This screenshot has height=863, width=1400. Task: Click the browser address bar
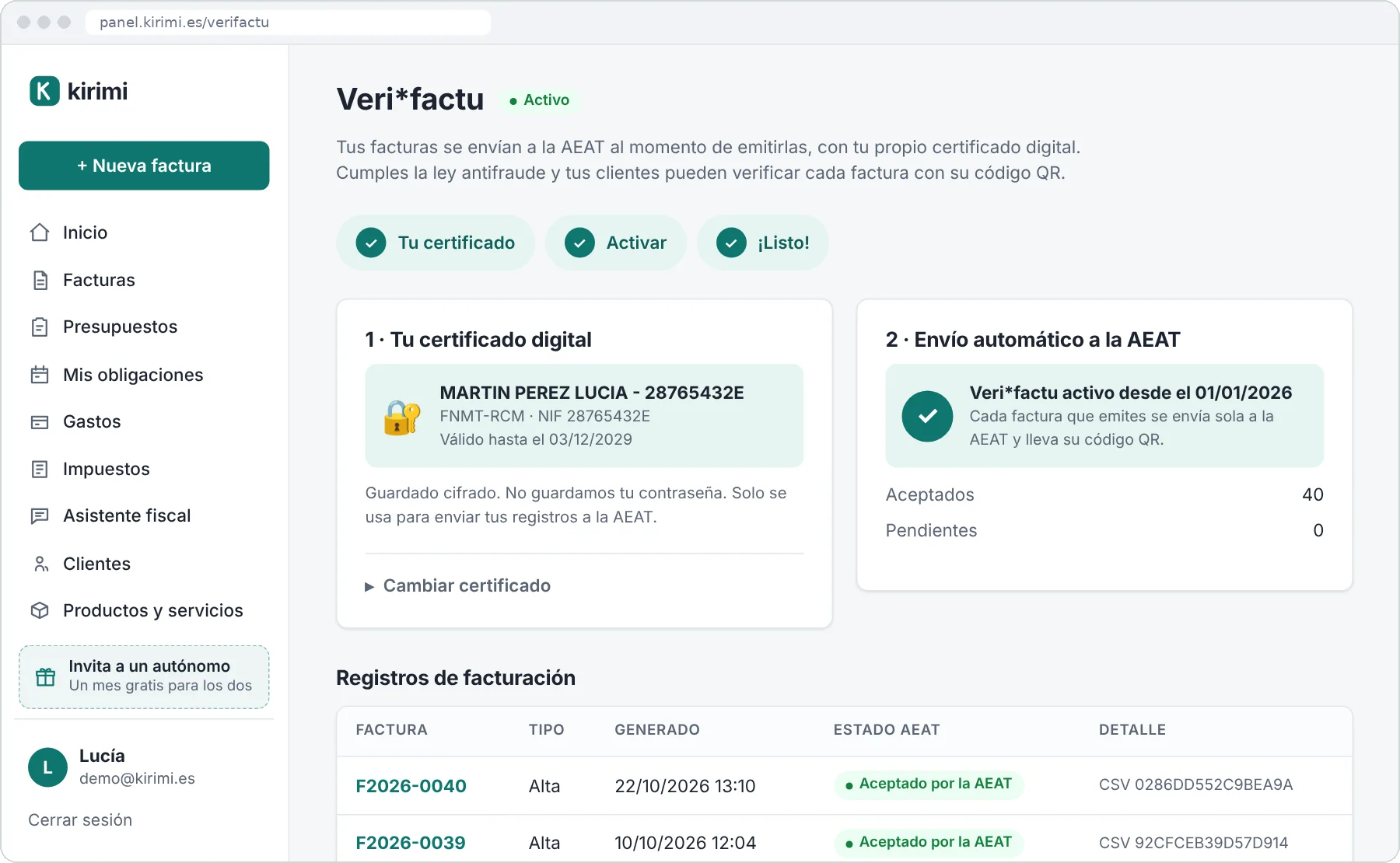point(288,22)
